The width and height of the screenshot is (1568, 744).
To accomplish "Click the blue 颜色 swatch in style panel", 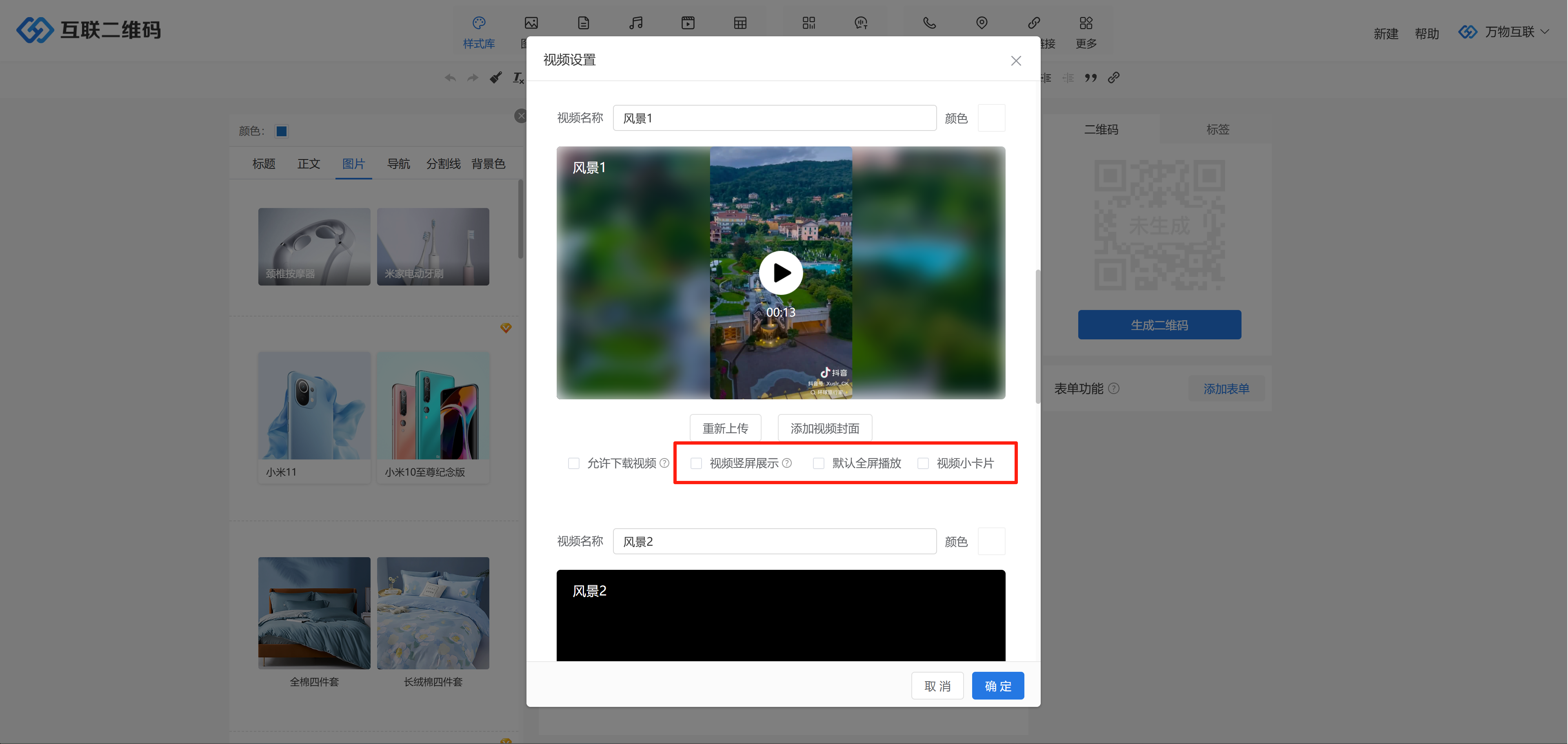I will [281, 131].
